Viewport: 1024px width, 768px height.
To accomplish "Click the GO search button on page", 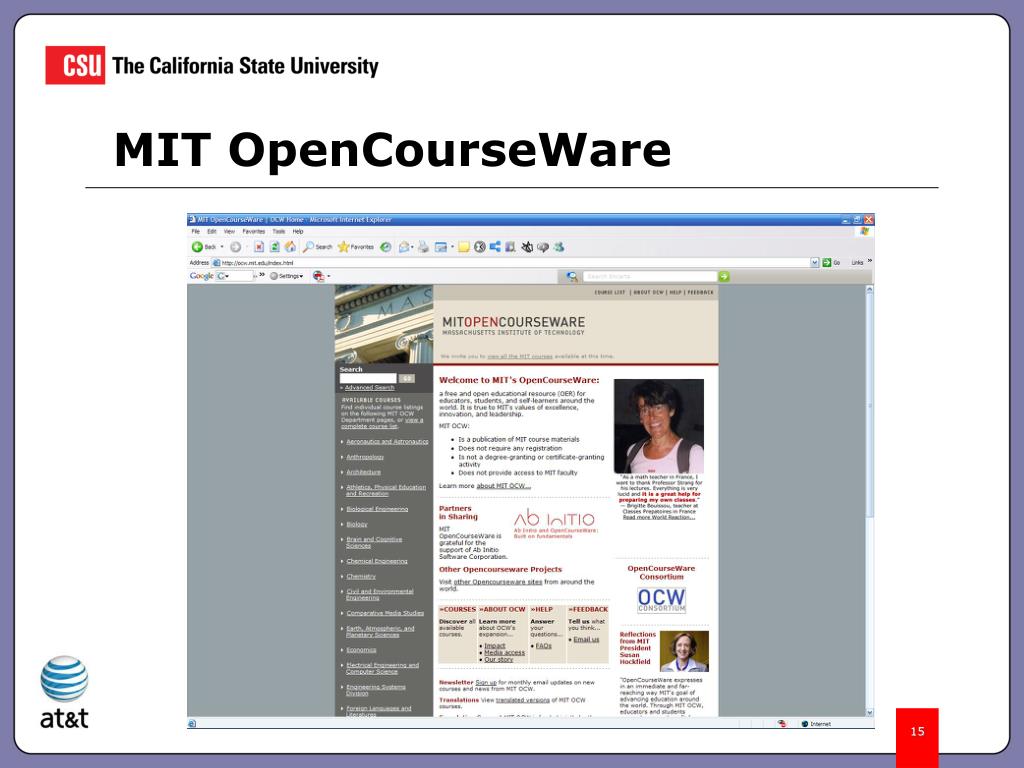I will pyautogui.click(x=407, y=378).
